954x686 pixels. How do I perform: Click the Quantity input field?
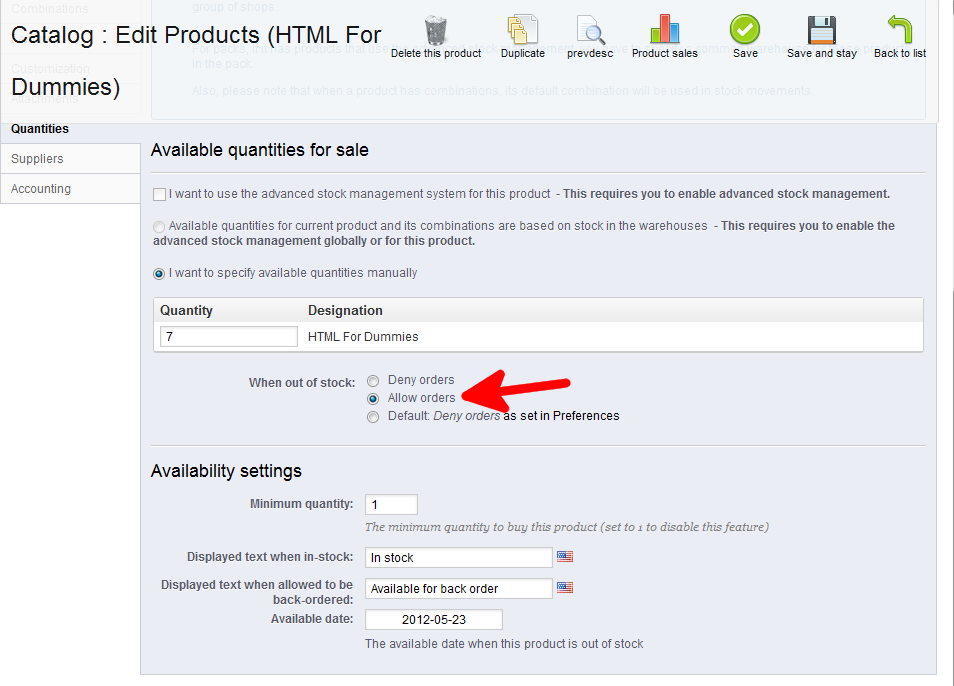click(x=229, y=336)
